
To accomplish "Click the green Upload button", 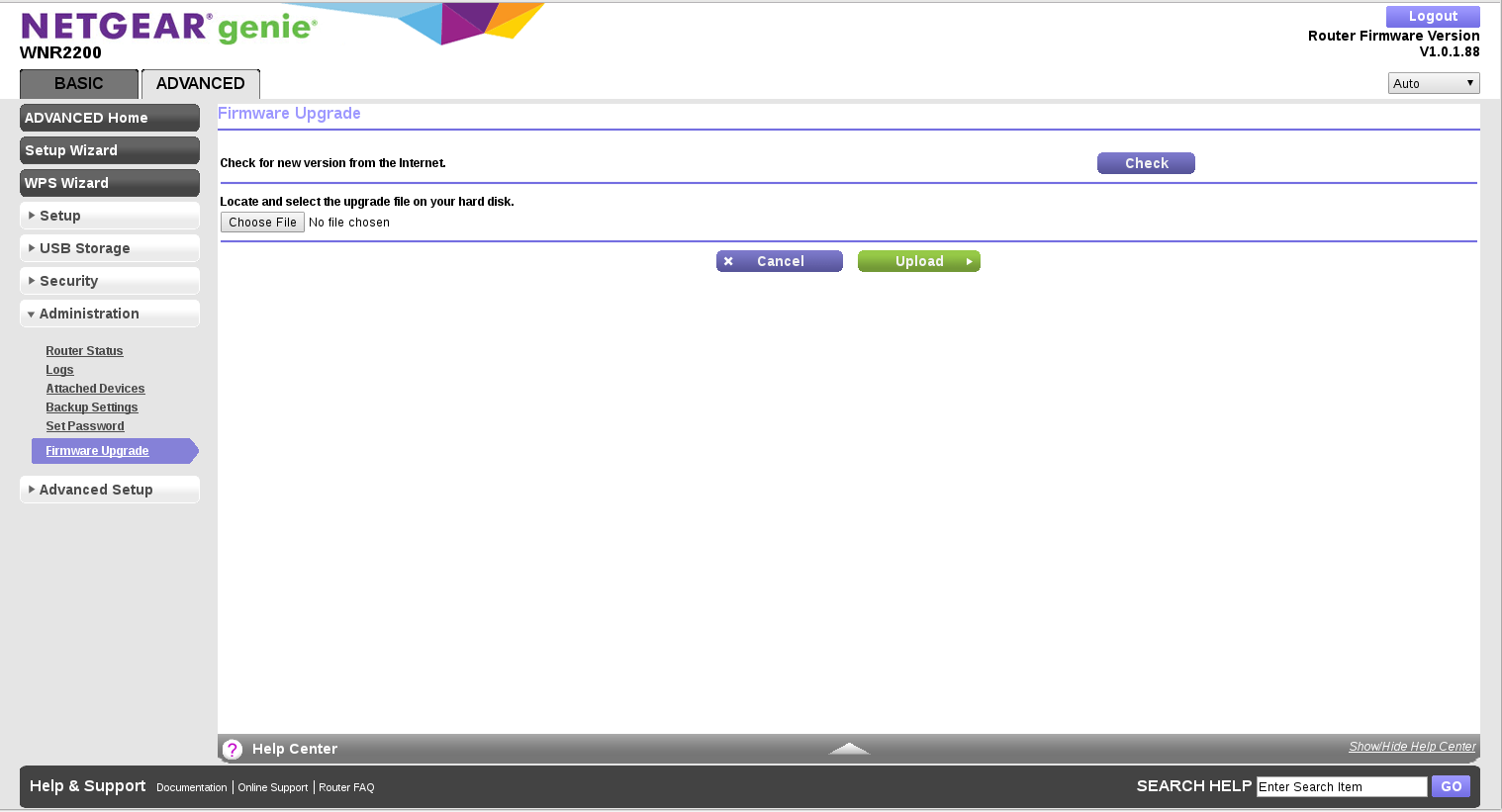I will [918, 261].
